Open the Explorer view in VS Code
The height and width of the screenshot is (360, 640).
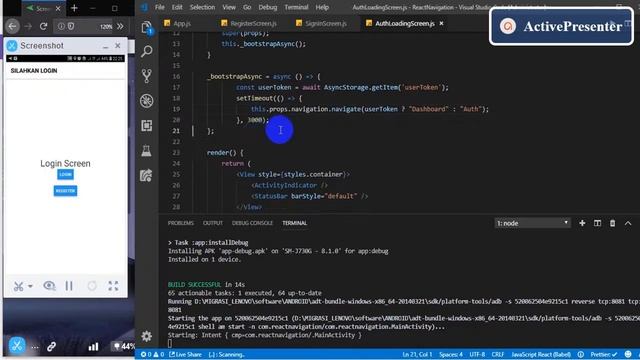pos(147,27)
